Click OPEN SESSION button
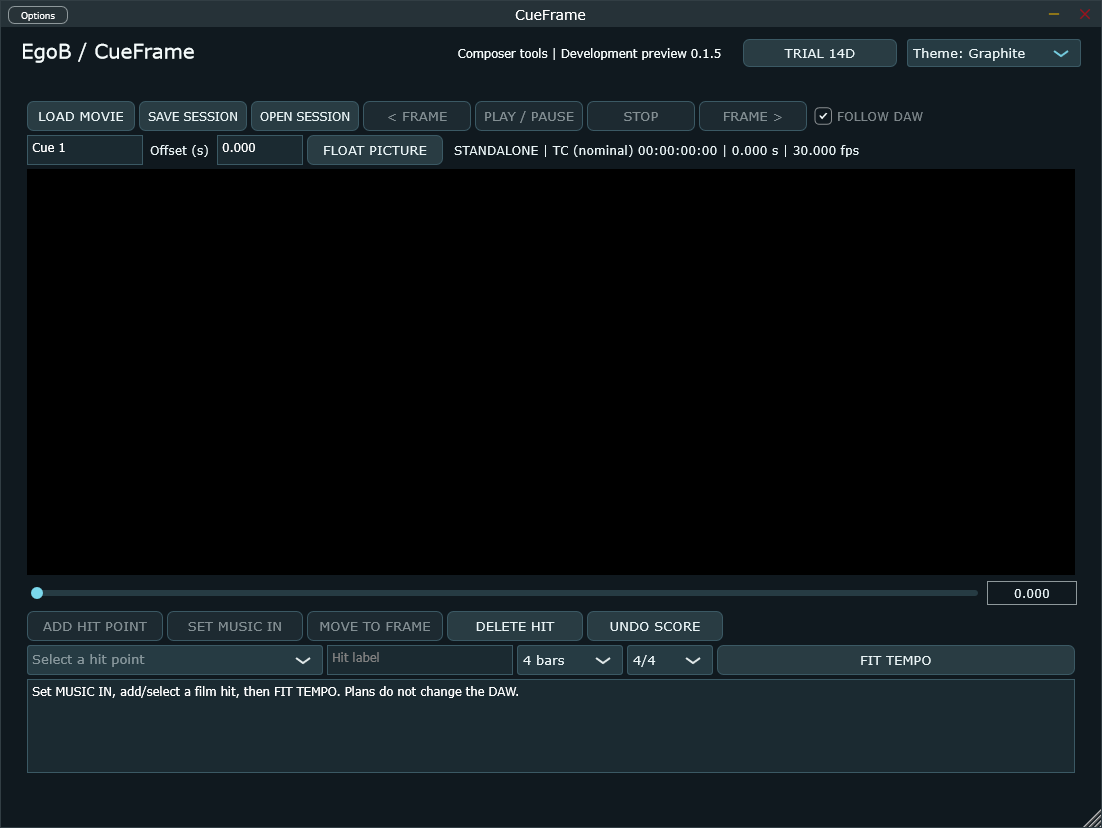 (x=305, y=117)
